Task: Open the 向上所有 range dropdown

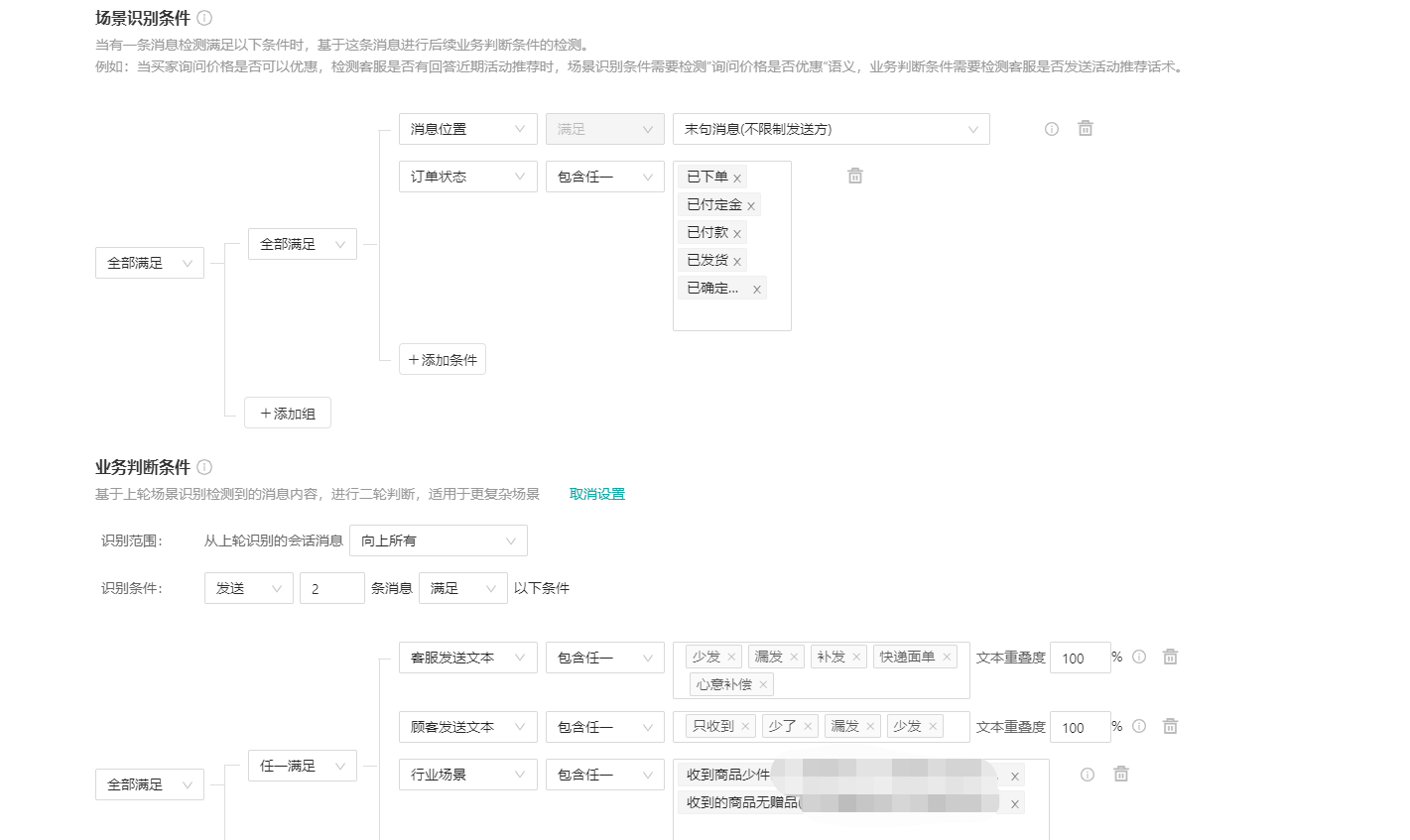Action: coord(438,540)
